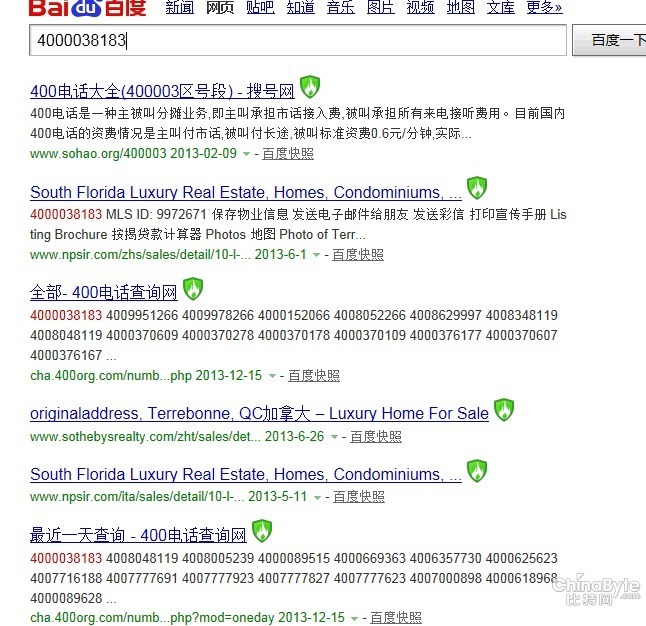Click the Baidu logo
The width and height of the screenshot is (646, 626).
pos(88,9)
